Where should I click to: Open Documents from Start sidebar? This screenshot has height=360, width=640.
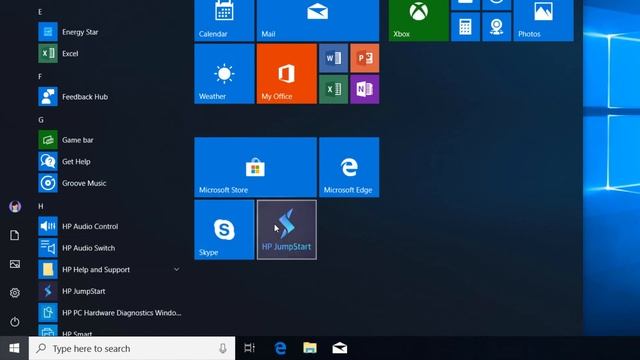coord(15,235)
